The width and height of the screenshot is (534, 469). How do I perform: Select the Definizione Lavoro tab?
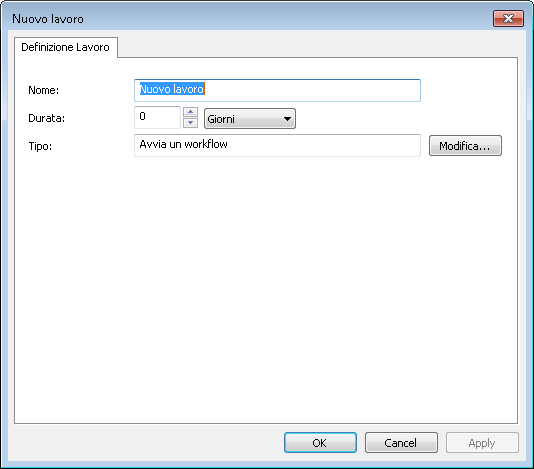tap(66, 47)
